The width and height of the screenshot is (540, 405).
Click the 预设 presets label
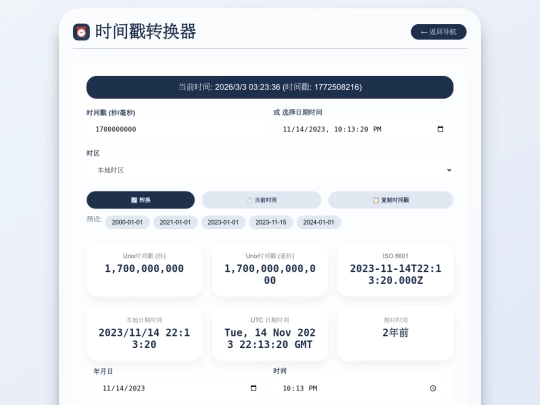click(x=94, y=219)
